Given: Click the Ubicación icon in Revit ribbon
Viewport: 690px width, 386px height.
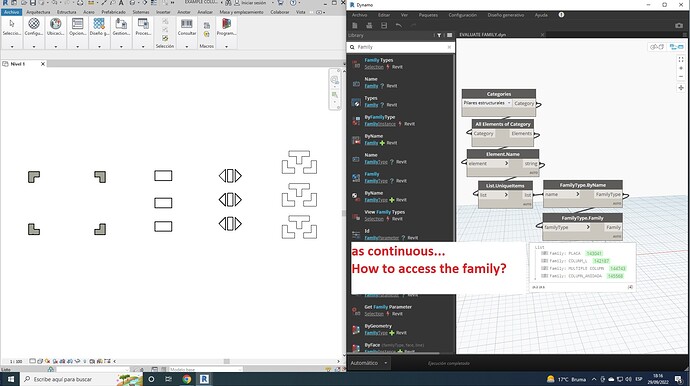Looking at the screenshot, I should [55, 27].
